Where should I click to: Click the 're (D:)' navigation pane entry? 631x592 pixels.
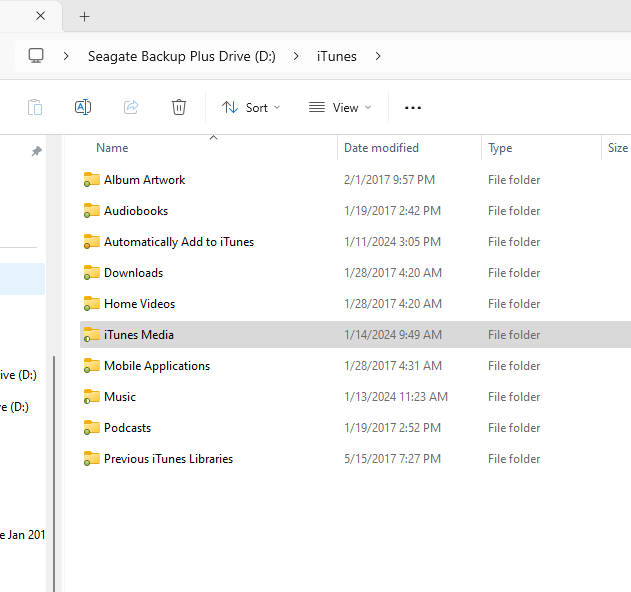click(14, 406)
